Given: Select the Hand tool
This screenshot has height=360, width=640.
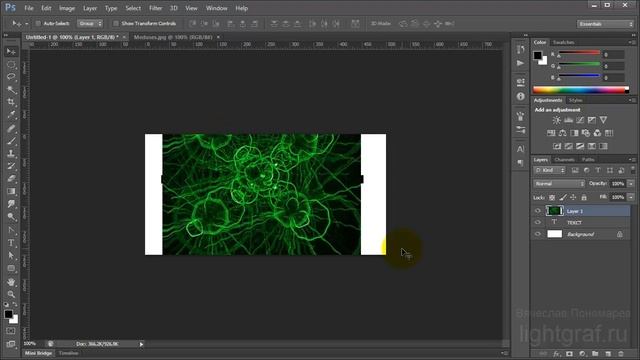Looking at the screenshot, I should tap(11, 282).
